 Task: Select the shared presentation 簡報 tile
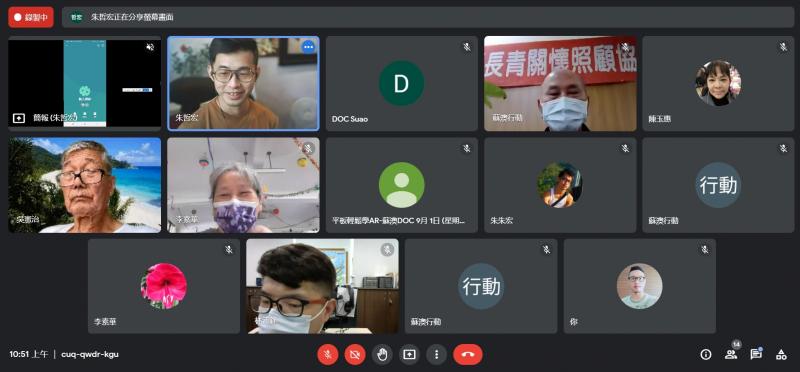tap(85, 83)
